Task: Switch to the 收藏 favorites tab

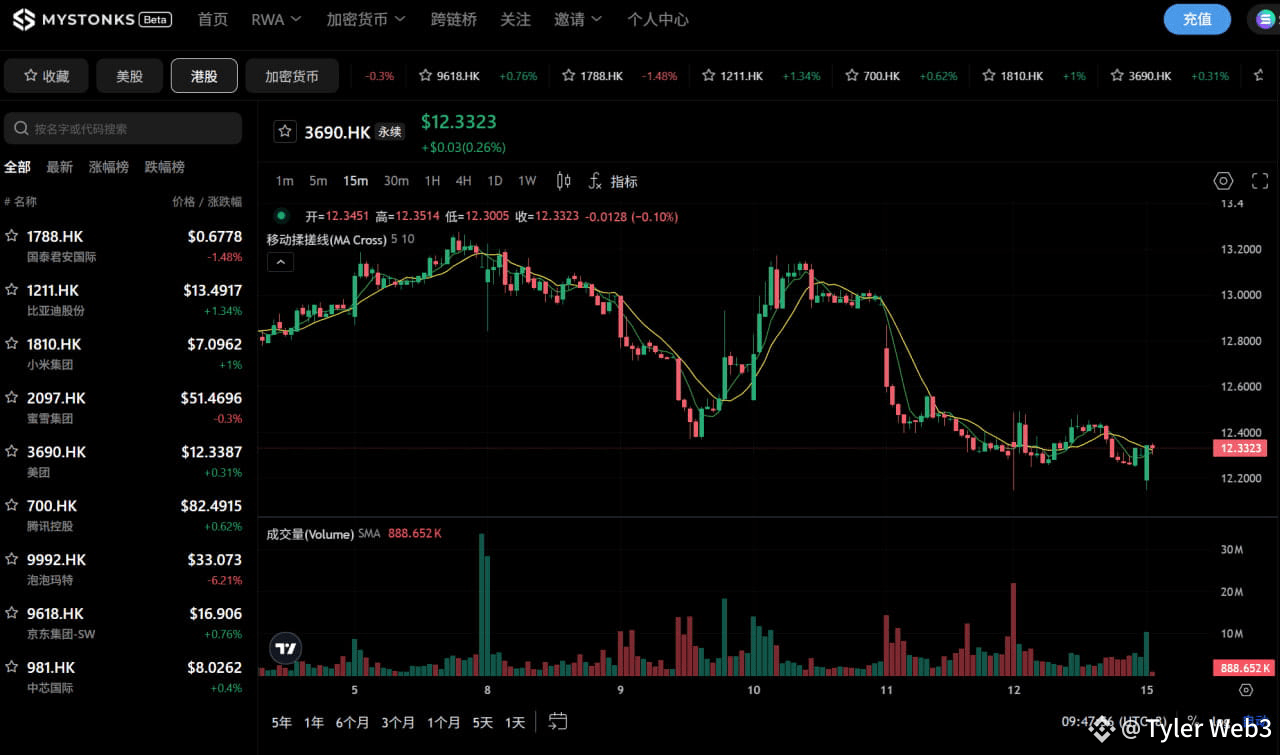Action: [46, 76]
